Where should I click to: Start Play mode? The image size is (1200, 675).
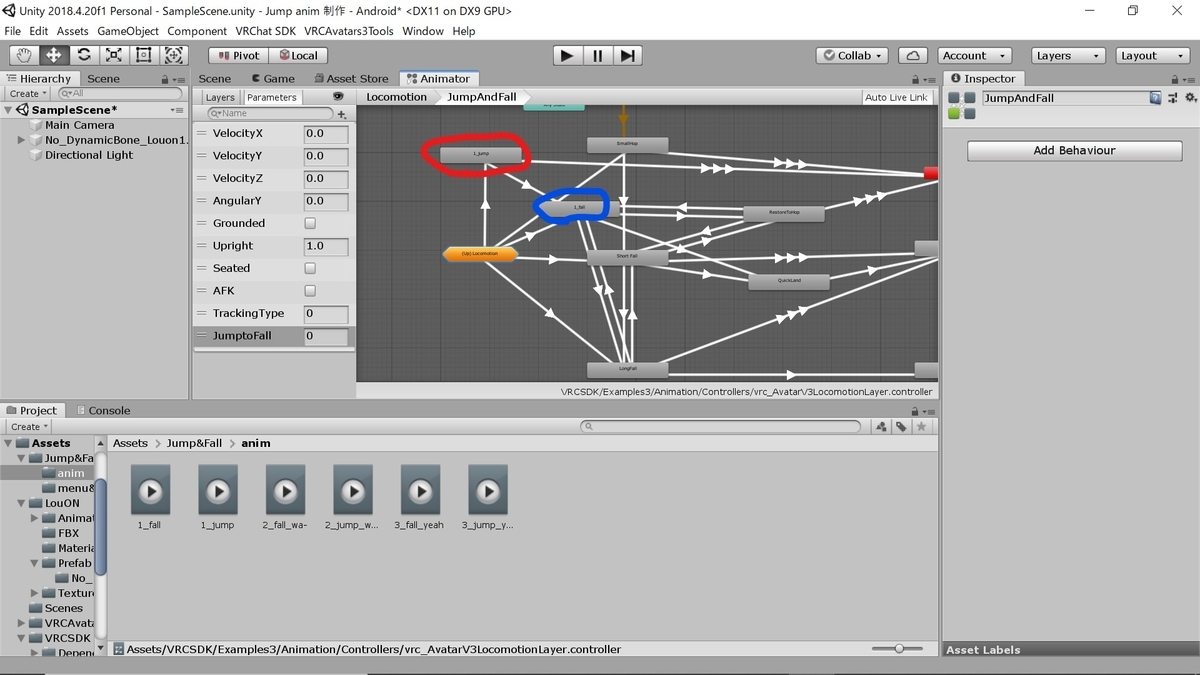pyautogui.click(x=567, y=56)
